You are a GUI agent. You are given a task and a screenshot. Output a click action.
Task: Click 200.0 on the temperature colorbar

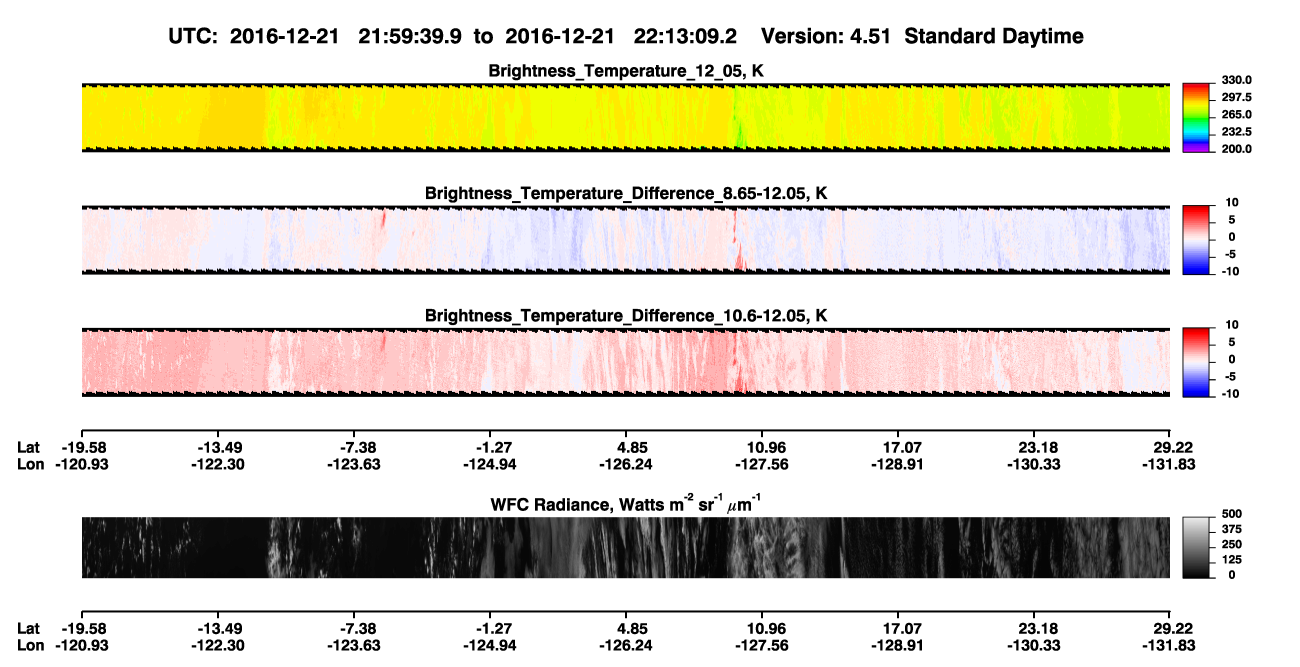(x=1237, y=149)
